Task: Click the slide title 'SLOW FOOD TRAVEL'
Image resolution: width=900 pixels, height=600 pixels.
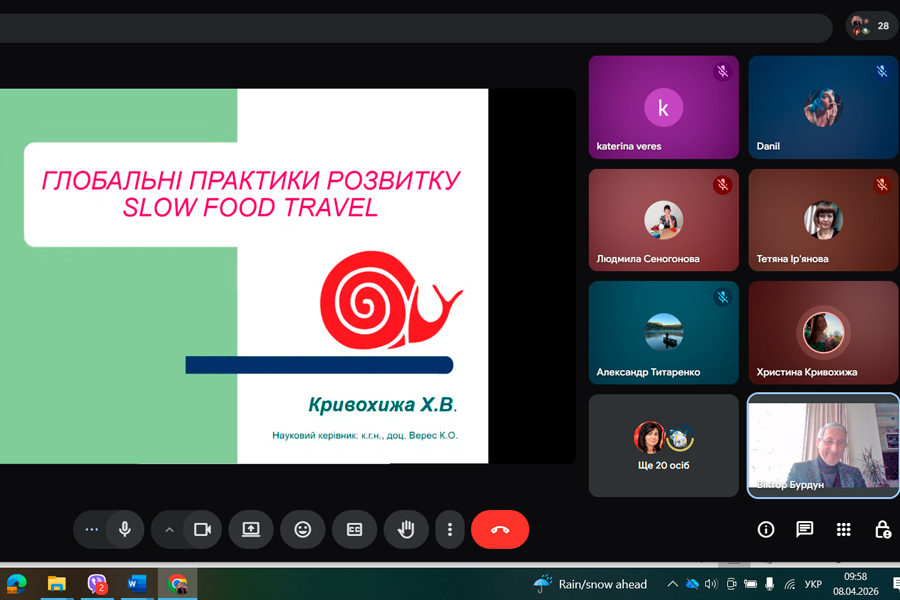Action: [250, 207]
